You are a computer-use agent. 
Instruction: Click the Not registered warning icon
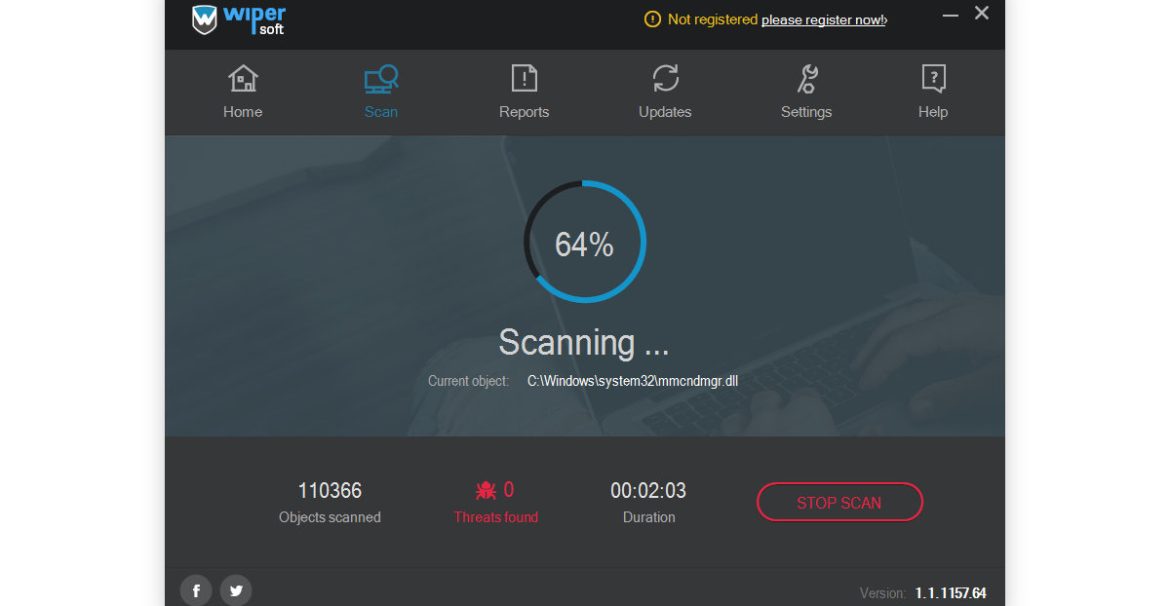click(x=652, y=19)
